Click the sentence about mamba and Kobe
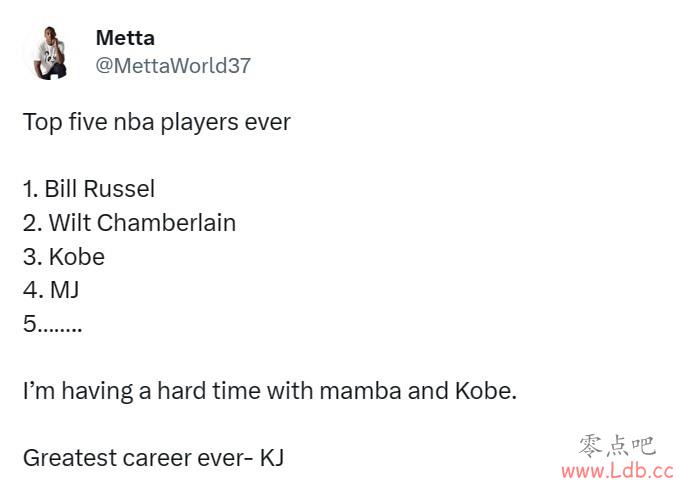The width and height of the screenshot is (683, 481). (270, 390)
